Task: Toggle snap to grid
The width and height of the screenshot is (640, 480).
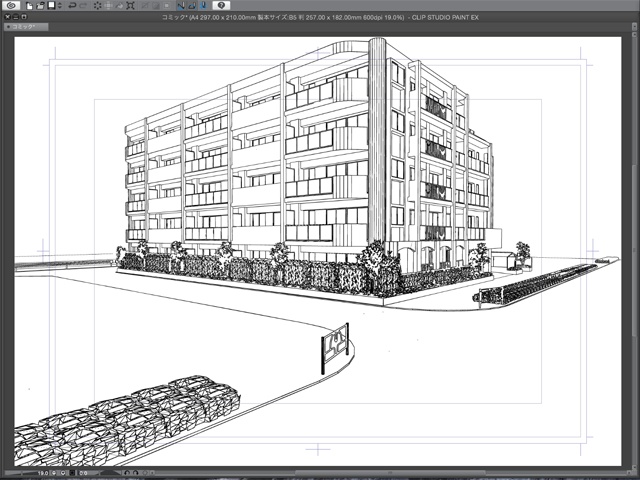Action: point(203,6)
